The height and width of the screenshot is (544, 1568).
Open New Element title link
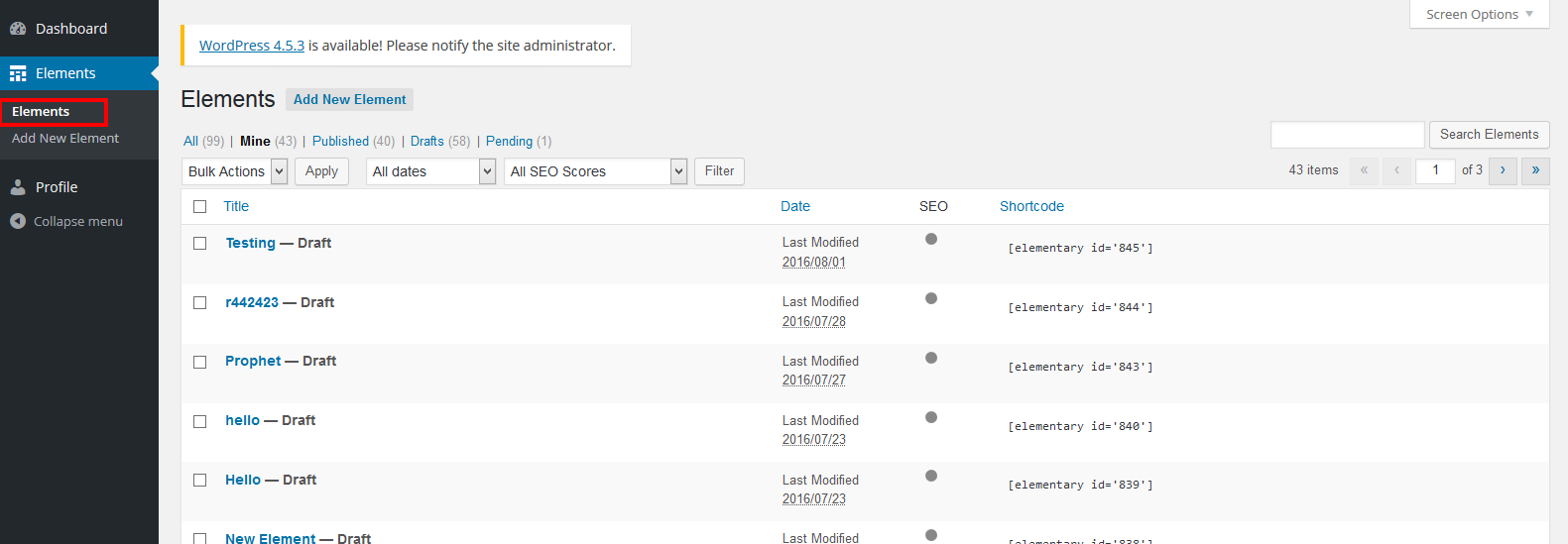click(x=270, y=538)
